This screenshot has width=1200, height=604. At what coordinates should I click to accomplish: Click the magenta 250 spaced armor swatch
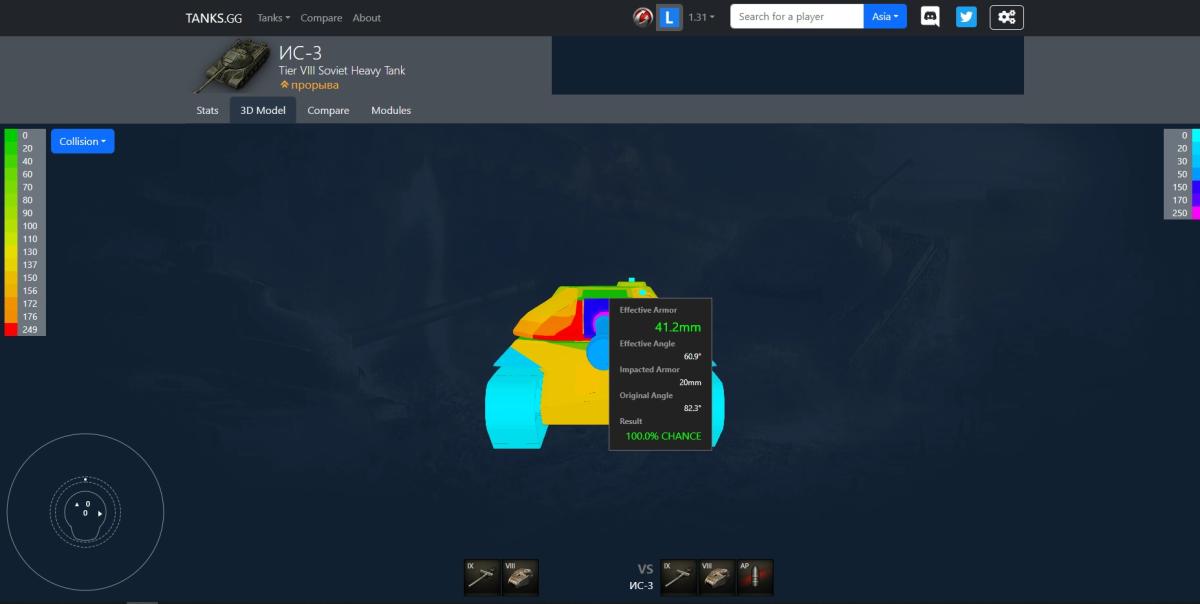coord(1194,212)
